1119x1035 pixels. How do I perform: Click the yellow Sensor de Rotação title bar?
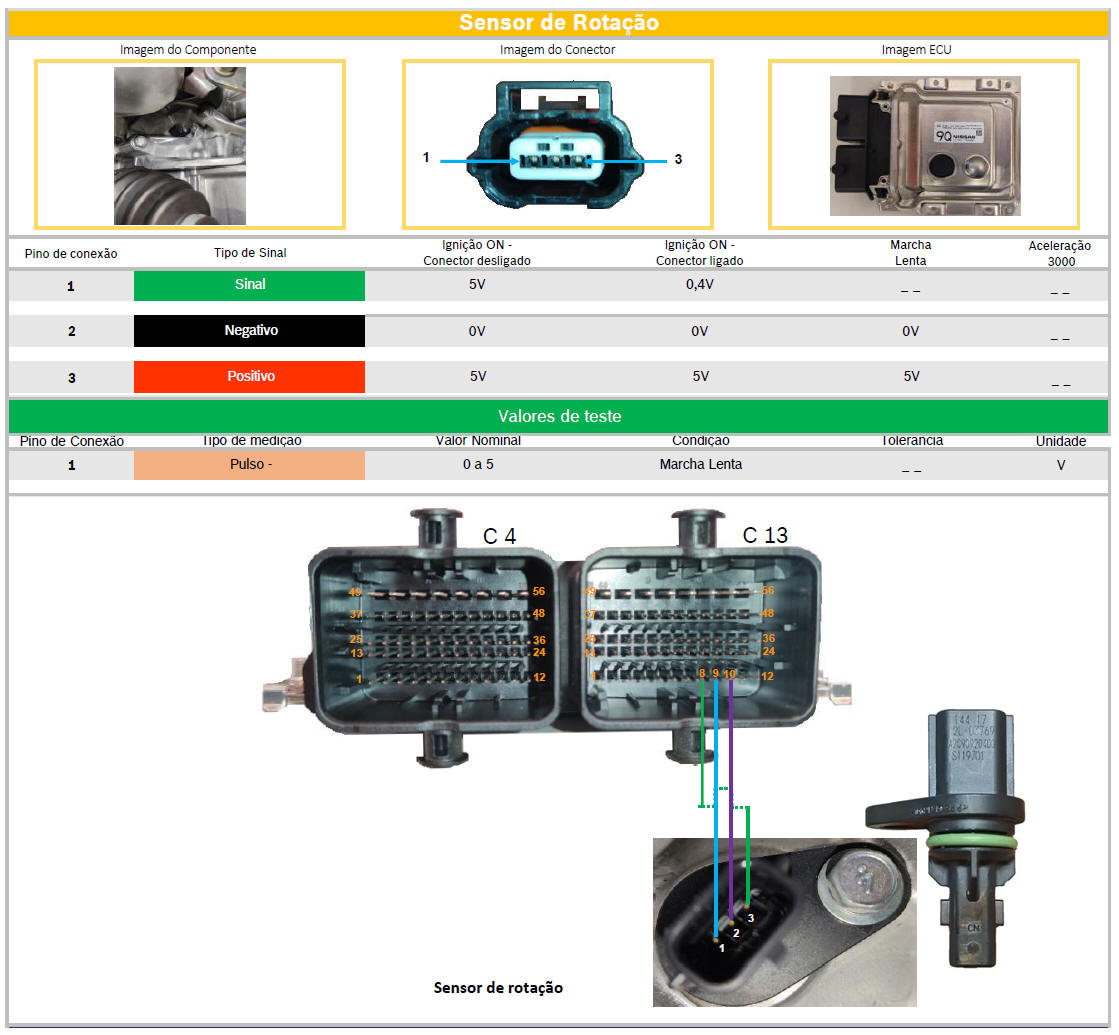tap(558, 23)
